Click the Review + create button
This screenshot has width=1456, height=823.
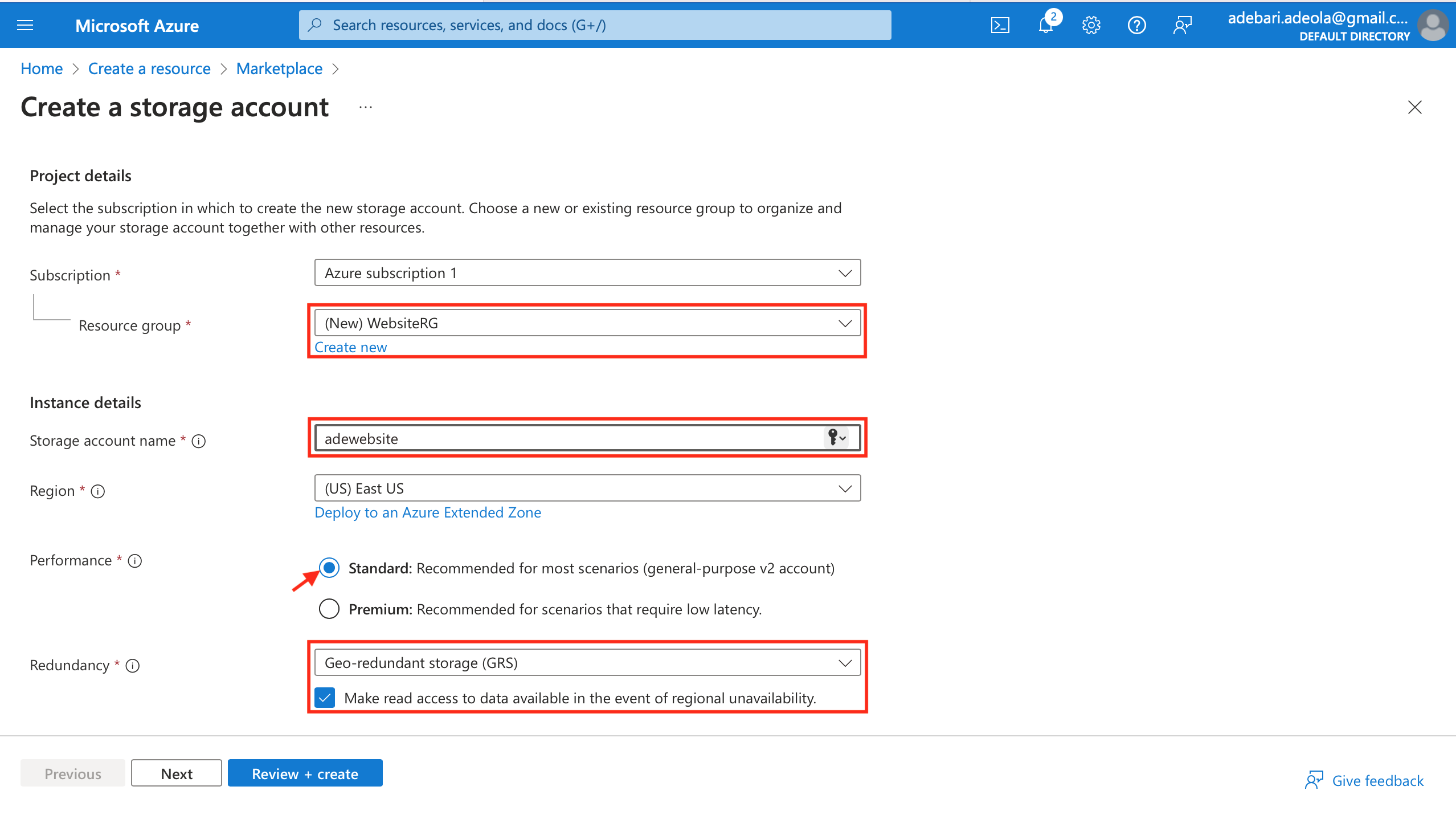305,773
